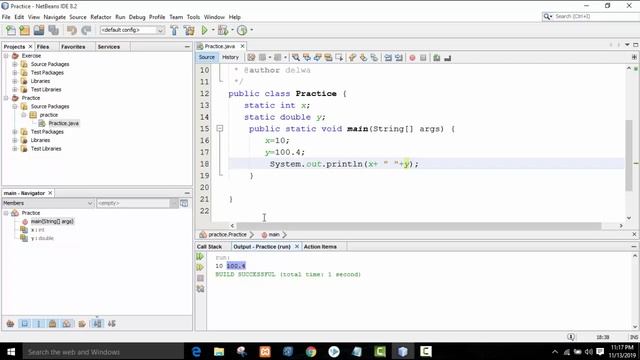Toggle Fully Qualified Names in Navigator

point(82,324)
